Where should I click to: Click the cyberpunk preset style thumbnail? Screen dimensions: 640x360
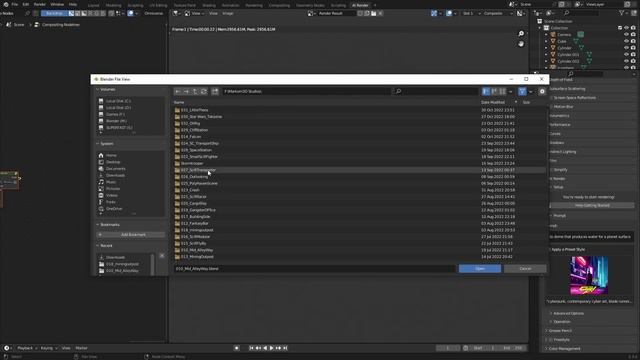pyautogui.click(x=589, y=276)
